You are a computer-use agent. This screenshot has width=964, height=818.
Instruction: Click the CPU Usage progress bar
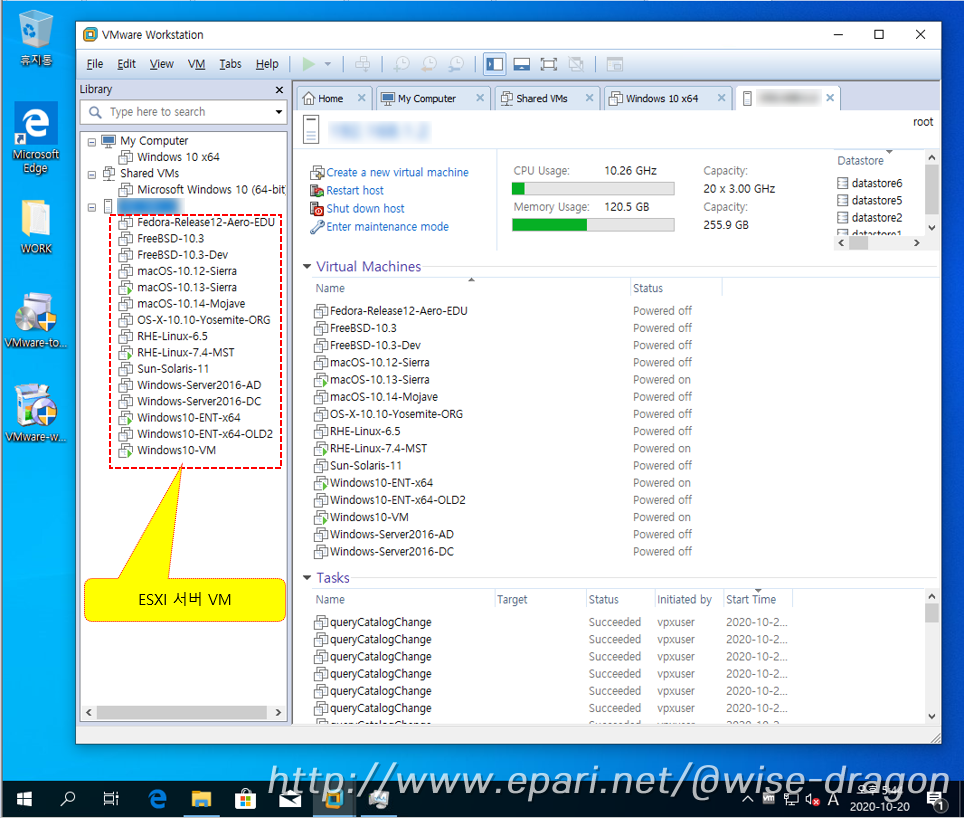point(593,189)
